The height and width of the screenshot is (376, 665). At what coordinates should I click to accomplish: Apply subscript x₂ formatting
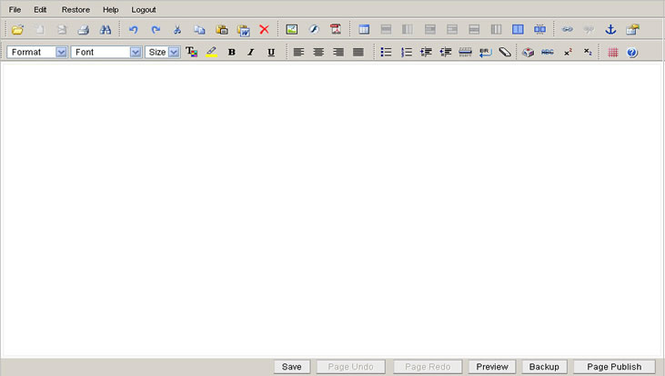point(587,52)
